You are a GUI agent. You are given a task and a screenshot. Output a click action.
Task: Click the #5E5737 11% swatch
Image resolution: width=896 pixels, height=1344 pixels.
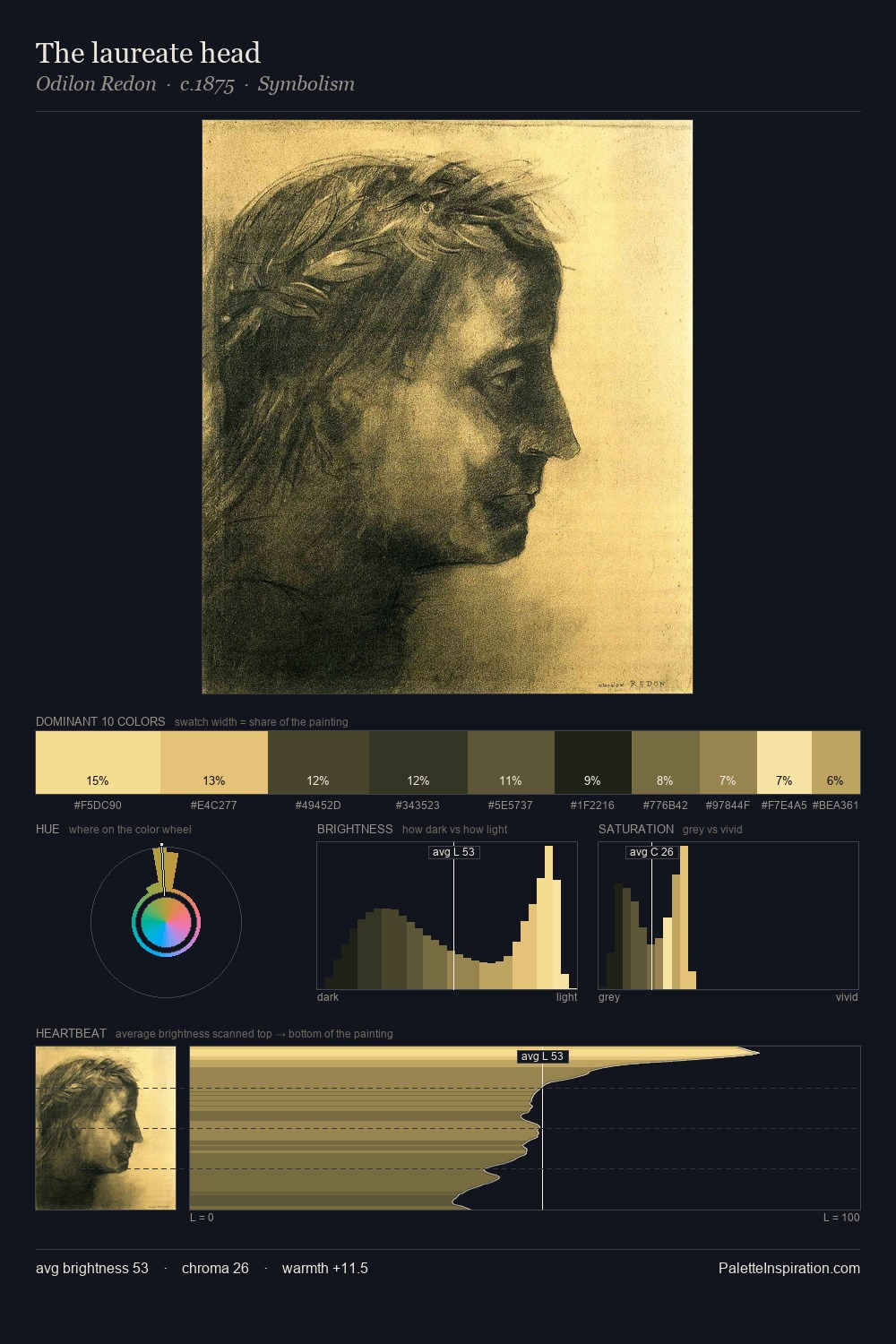pyautogui.click(x=511, y=762)
